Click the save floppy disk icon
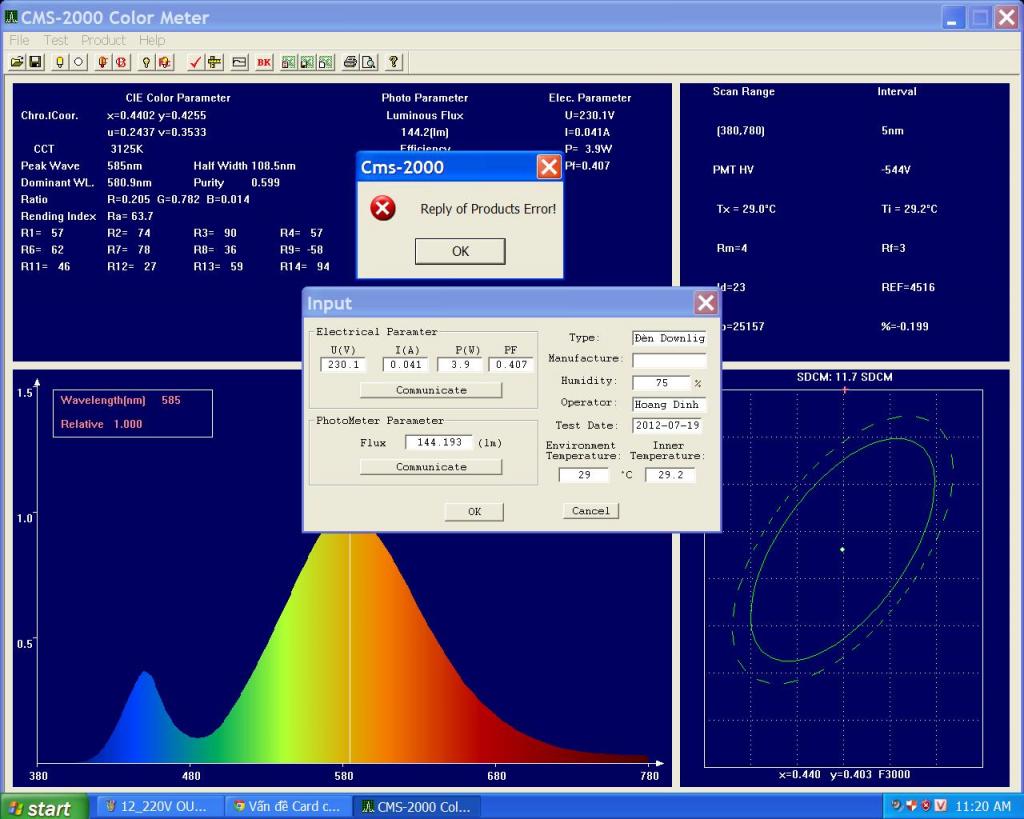The image size is (1024, 819). point(35,62)
